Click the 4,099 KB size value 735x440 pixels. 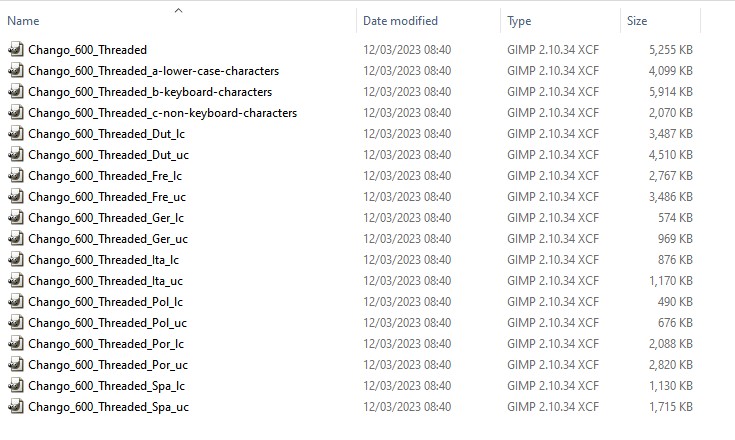pyautogui.click(x=671, y=71)
